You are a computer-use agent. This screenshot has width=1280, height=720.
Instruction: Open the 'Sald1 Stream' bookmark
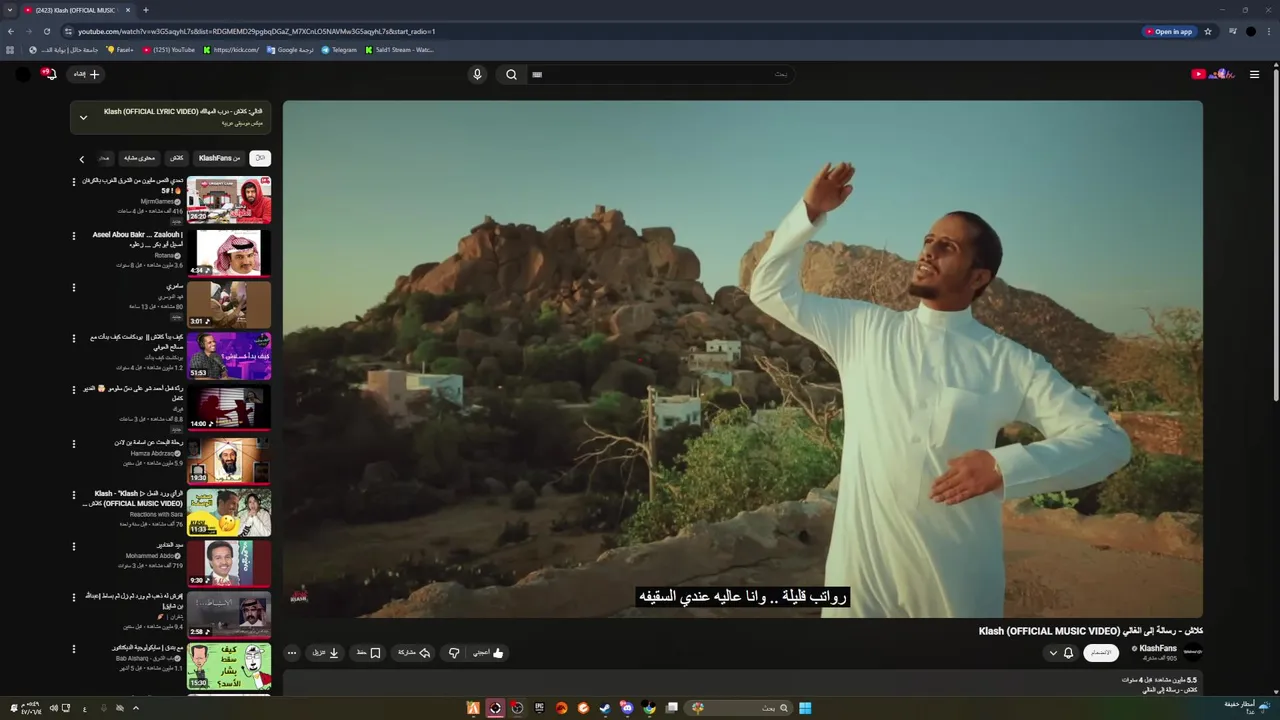[399, 49]
